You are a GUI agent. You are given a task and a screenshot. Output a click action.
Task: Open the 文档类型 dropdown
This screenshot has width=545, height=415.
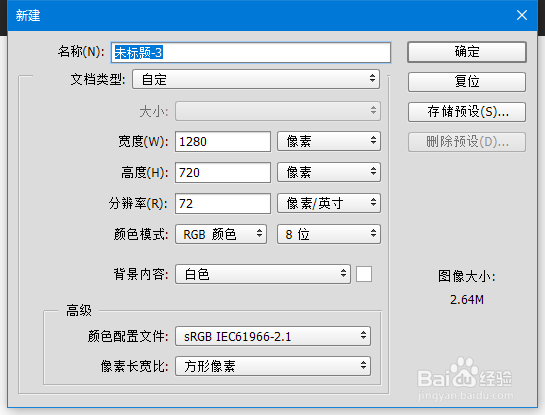click(256, 79)
